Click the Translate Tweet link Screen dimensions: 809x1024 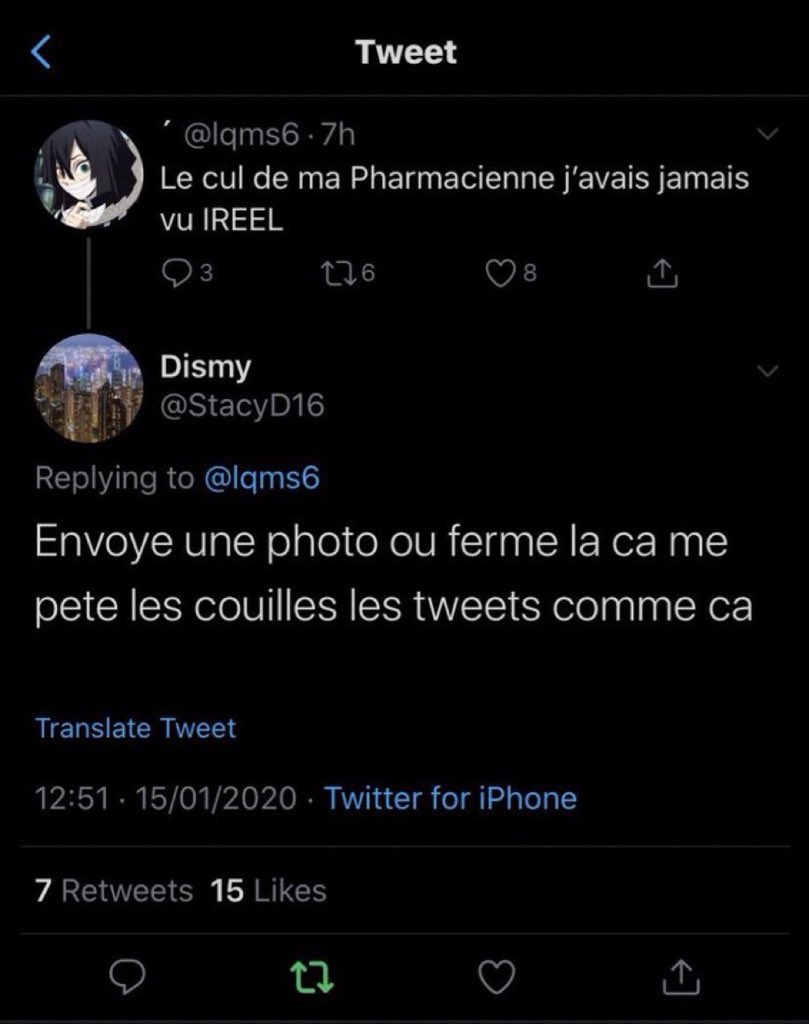coord(135,728)
